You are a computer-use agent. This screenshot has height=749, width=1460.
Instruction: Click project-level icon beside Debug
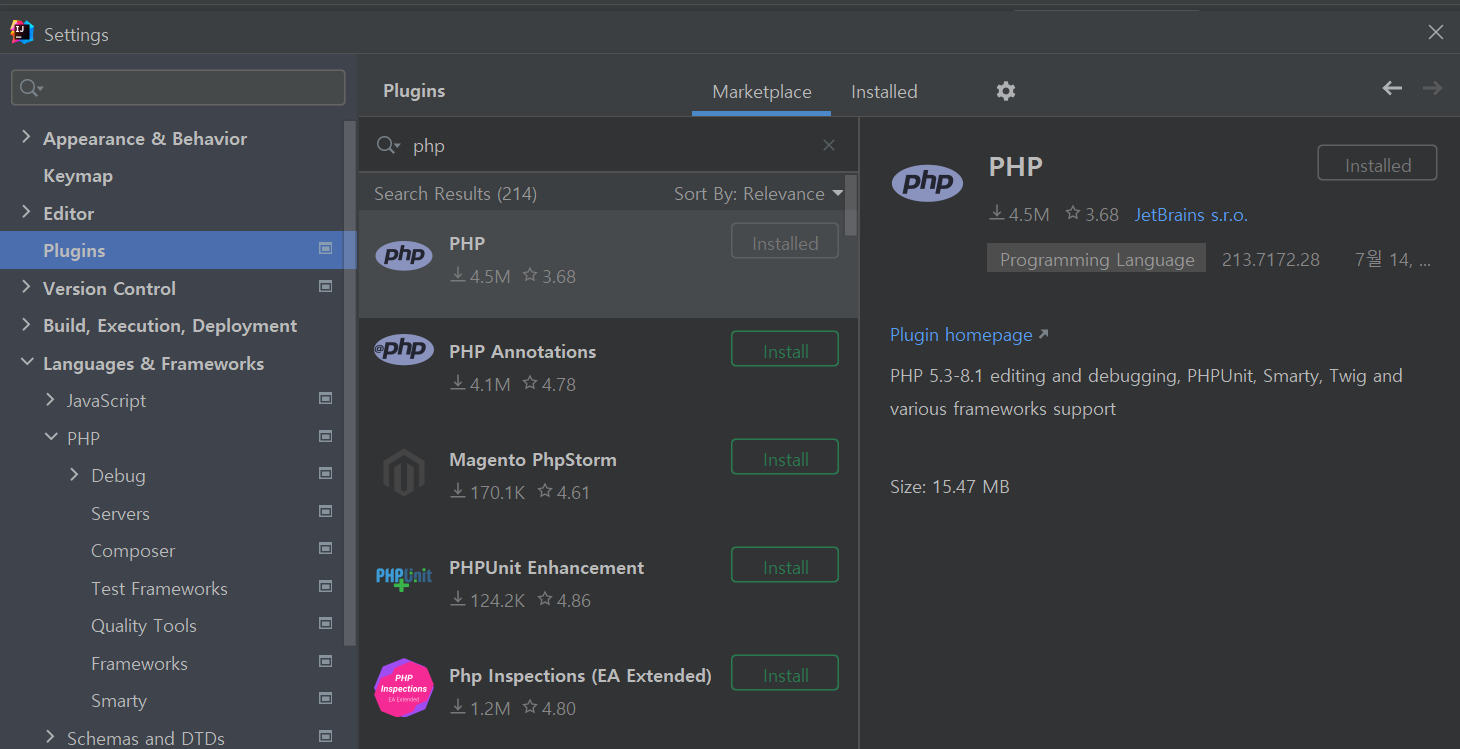pos(325,473)
